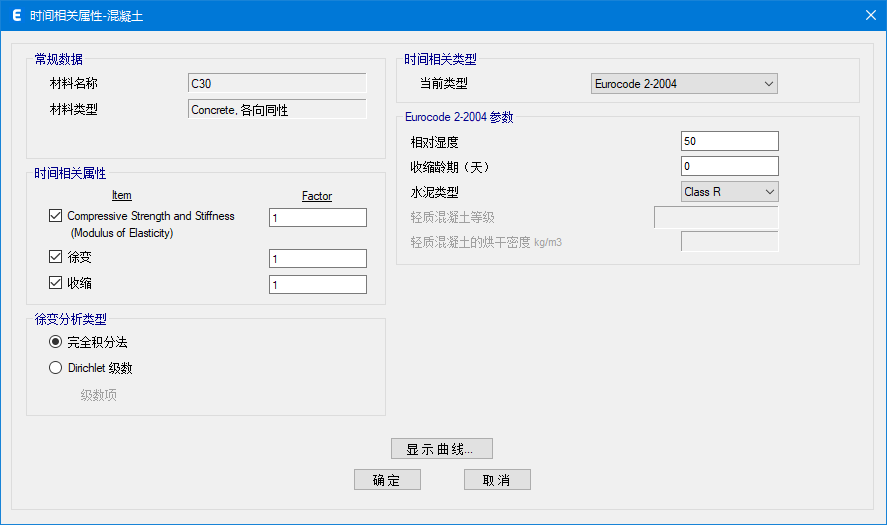Click the 相对湿度 label
This screenshot has height=525, width=887.
[434, 142]
